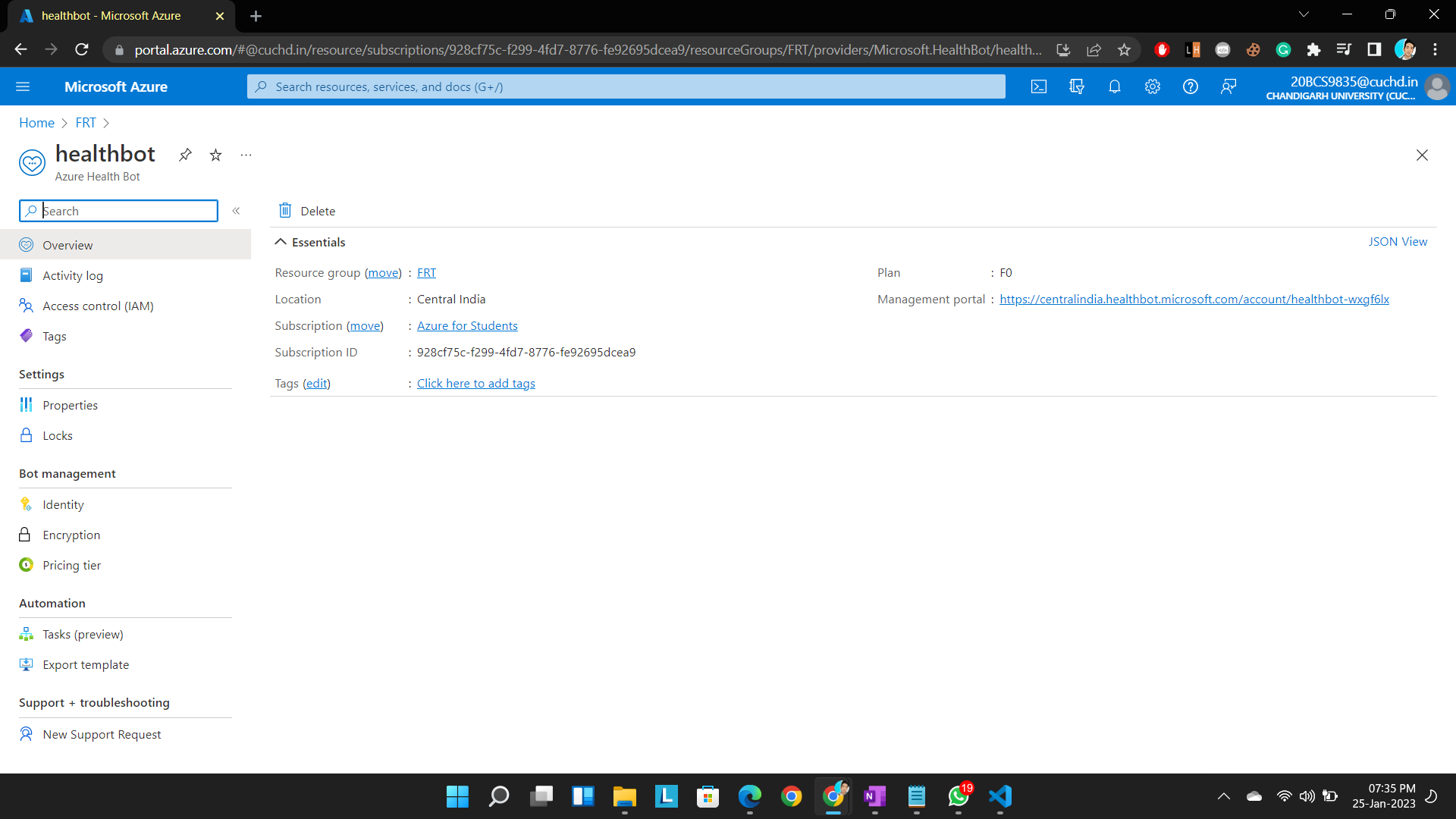Collapse the left resource menu

pyautogui.click(x=236, y=211)
